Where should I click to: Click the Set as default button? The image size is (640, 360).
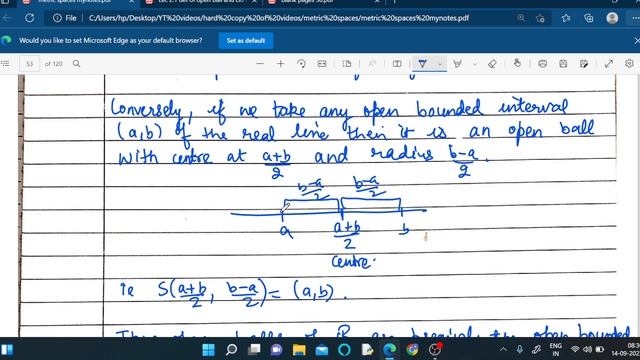coord(246,40)
